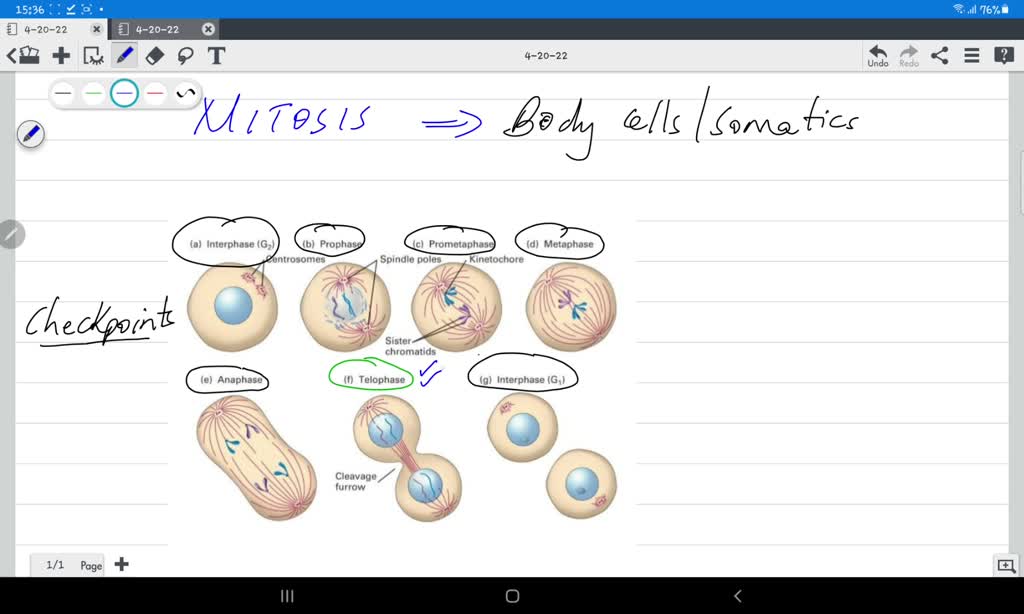Toggle the floating pencil shortcut button
The image size is (1024, 614).
pyautogui.click(x=30, y=133)
